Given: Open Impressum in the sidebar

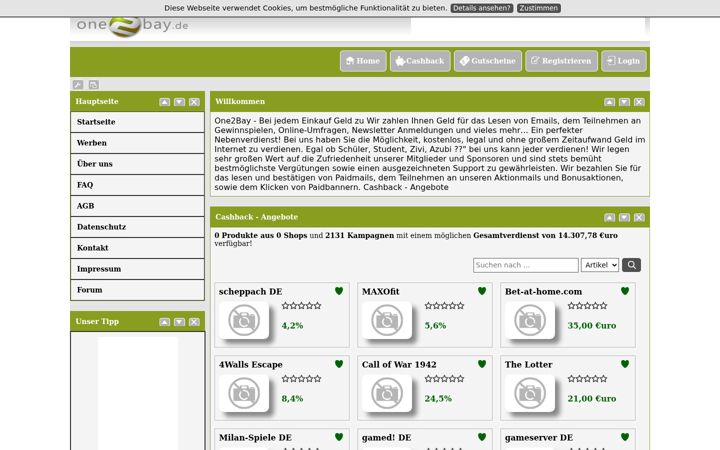Looking at the screenshot, I should (137, 269).
